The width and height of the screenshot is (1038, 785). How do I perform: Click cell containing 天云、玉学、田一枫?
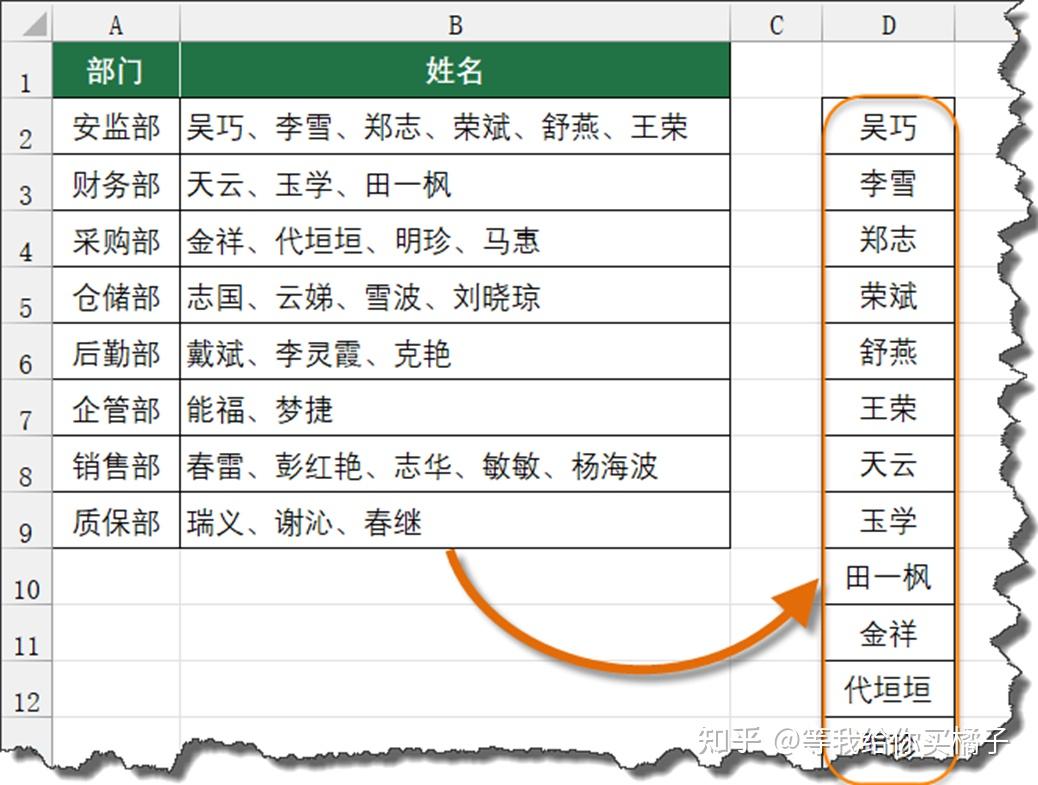(x=455, y=183)
